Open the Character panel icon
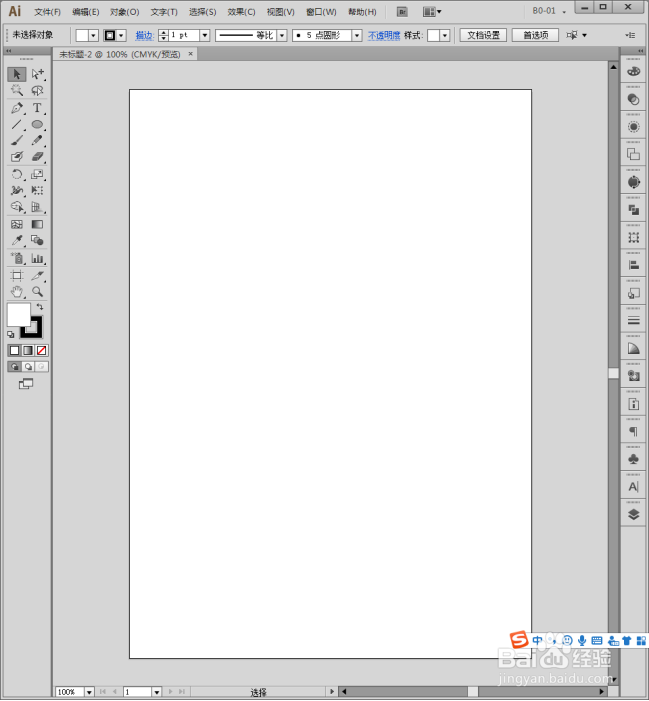Viewport: 649px width, 701px height. pos(633,486)
